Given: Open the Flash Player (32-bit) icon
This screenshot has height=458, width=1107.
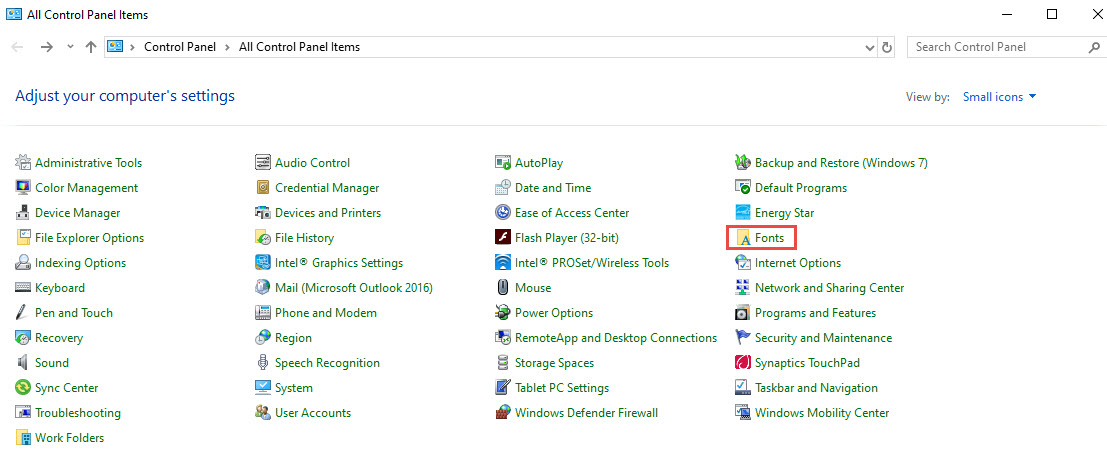Looking at the screenshot, I should 503,238.
